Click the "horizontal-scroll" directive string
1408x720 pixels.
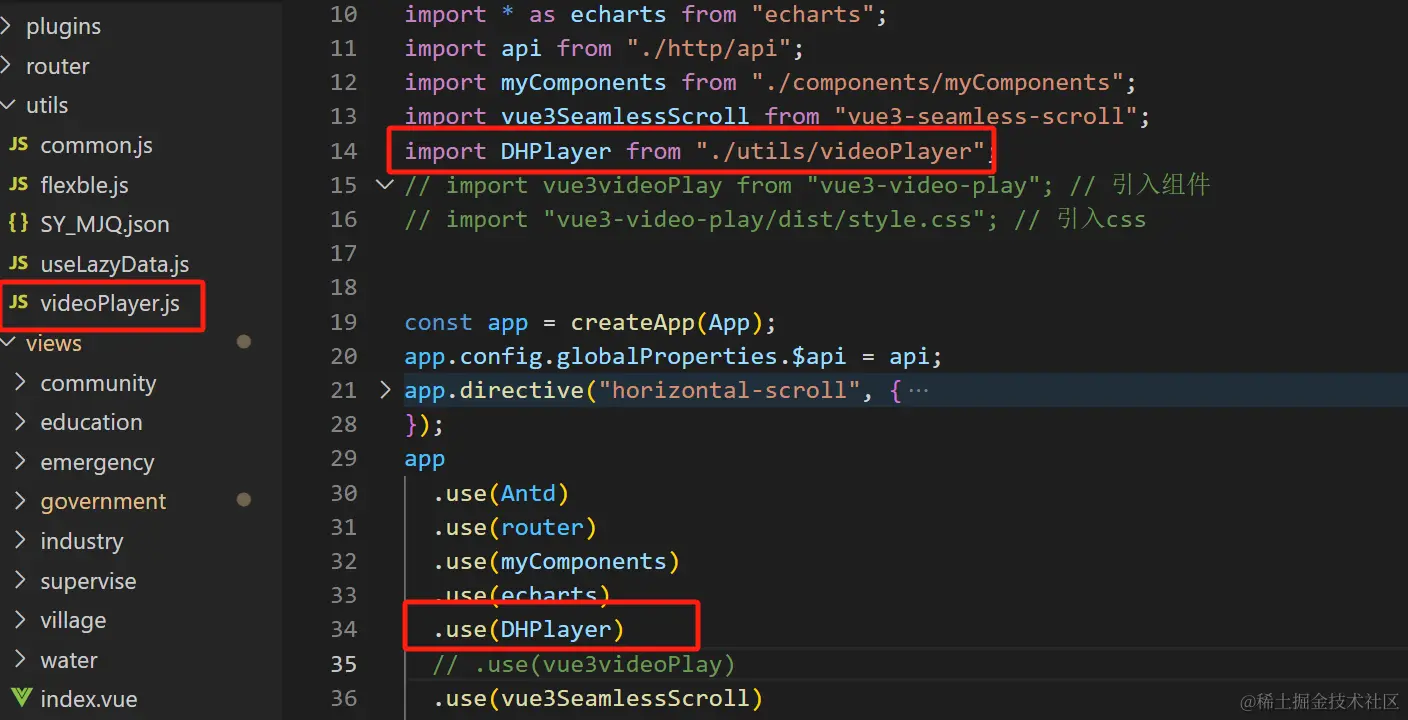[729, 390]
